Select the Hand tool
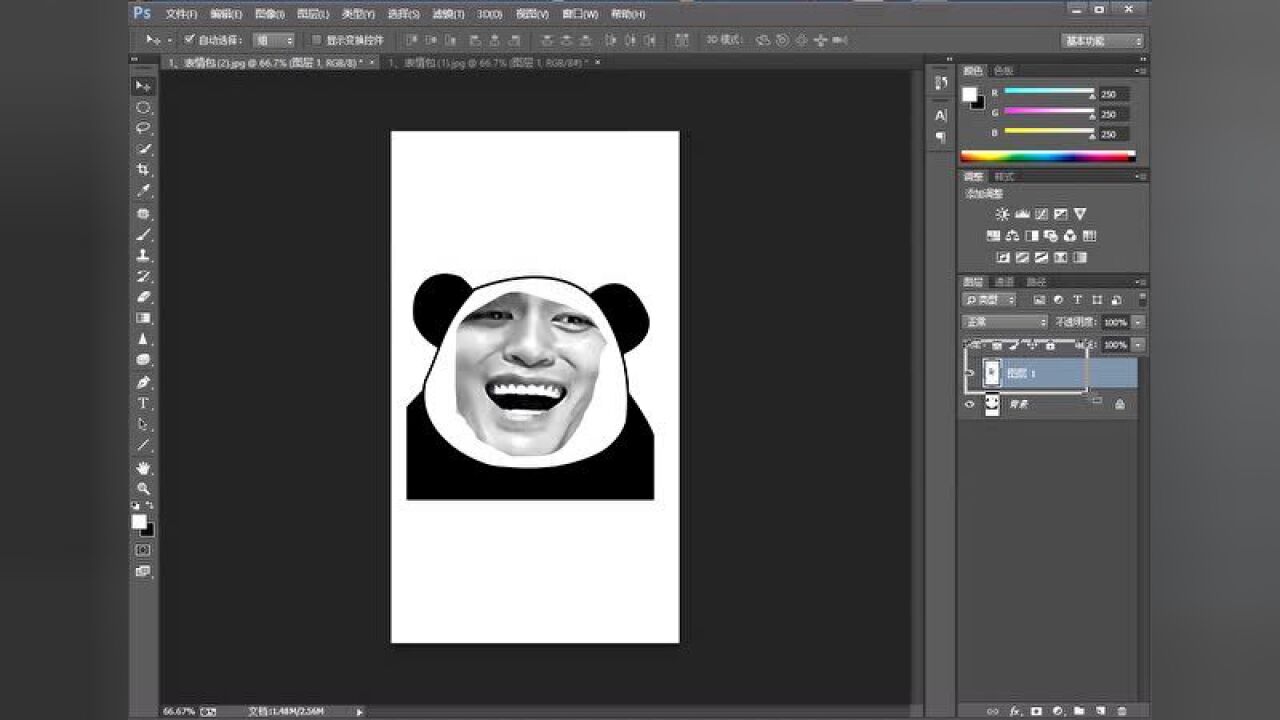The height and width of the screenshot is (720, 1280). (143, 467)
